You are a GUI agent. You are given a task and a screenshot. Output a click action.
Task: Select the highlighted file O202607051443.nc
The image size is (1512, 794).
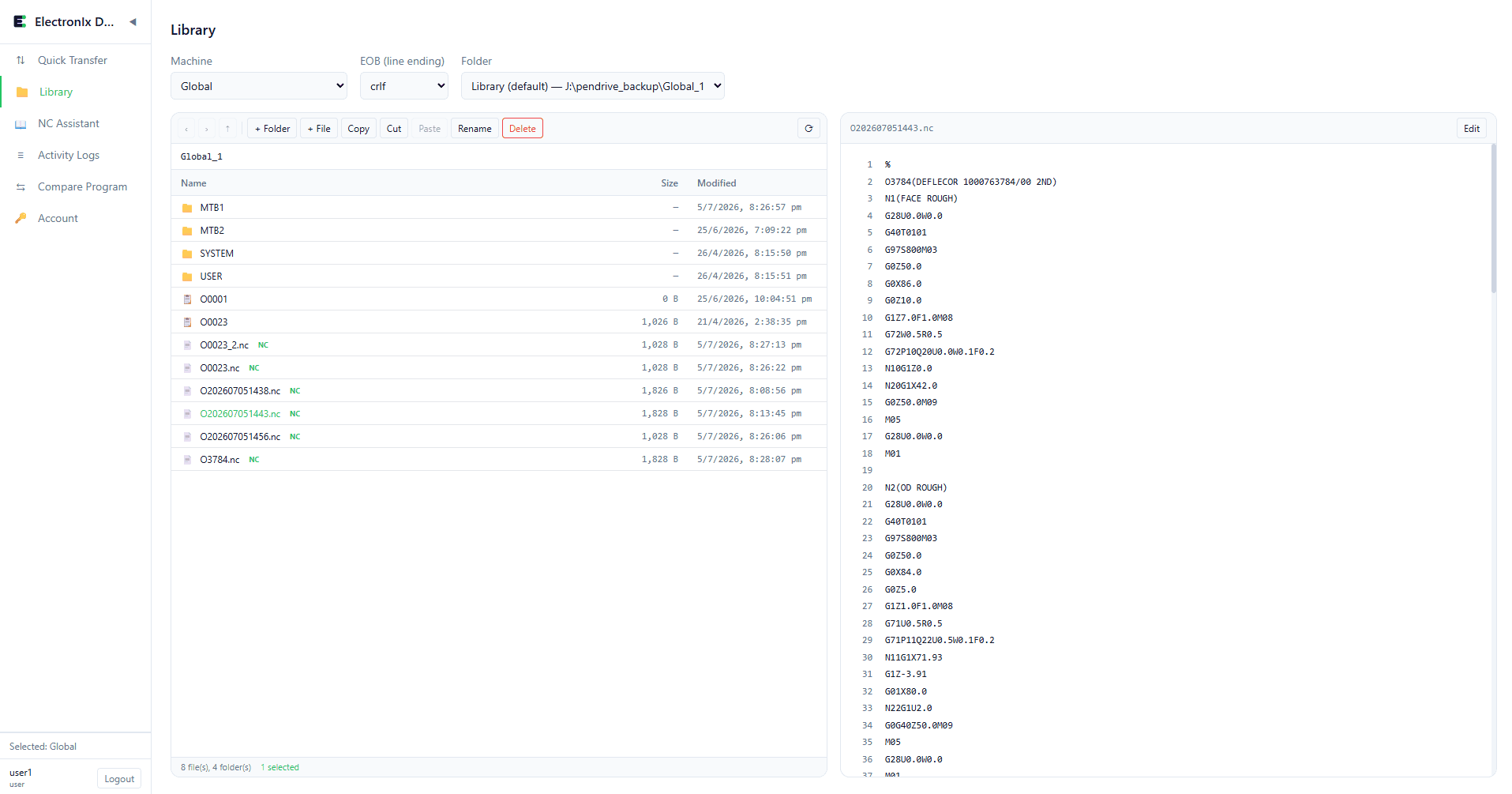tap(499, 413)
